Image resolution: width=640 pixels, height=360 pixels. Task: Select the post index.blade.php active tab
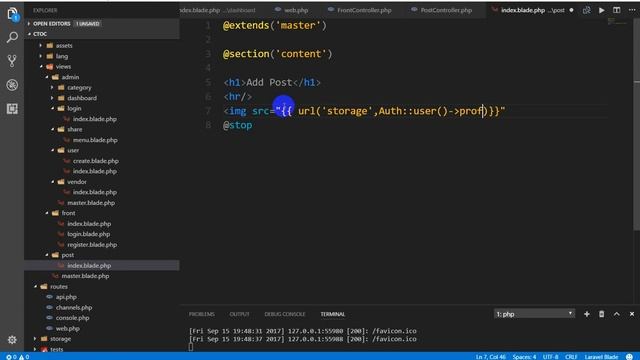[x=532, y=10]
